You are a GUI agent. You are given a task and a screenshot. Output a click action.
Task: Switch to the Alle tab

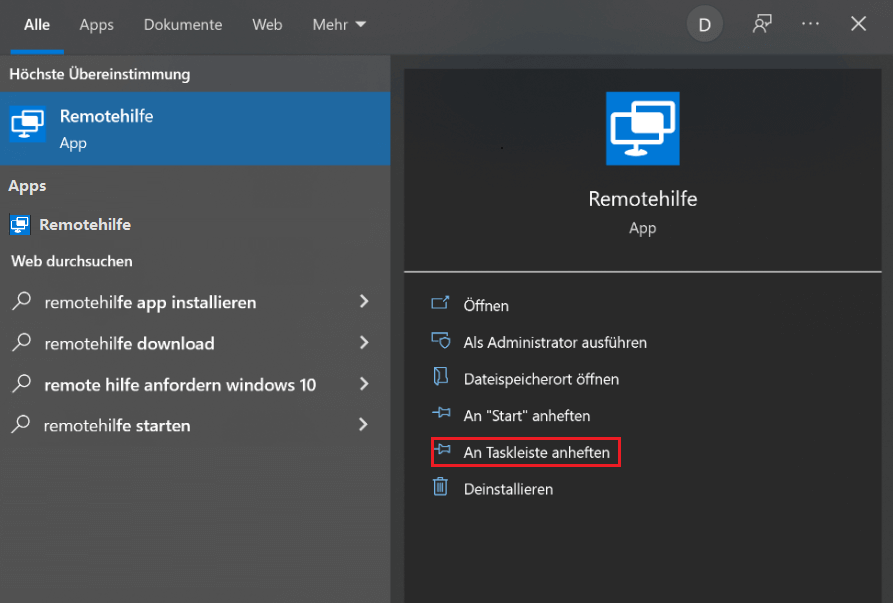pyautogui.click(x=37, y=25)
